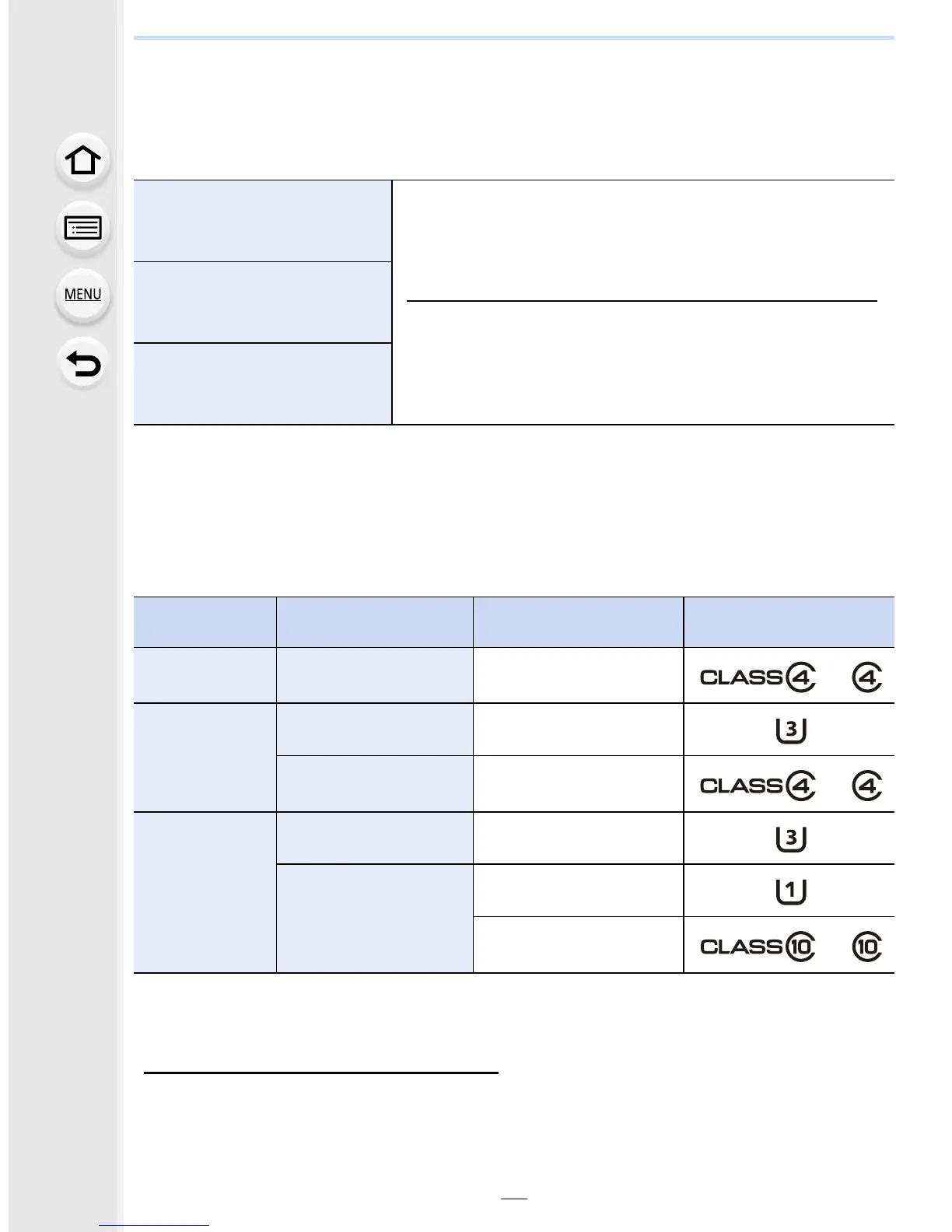Click the lower UHS Speed Class 3 symbol
Image resolution: width=952 pixels, height=1232 pixels.
coord(791,838)
